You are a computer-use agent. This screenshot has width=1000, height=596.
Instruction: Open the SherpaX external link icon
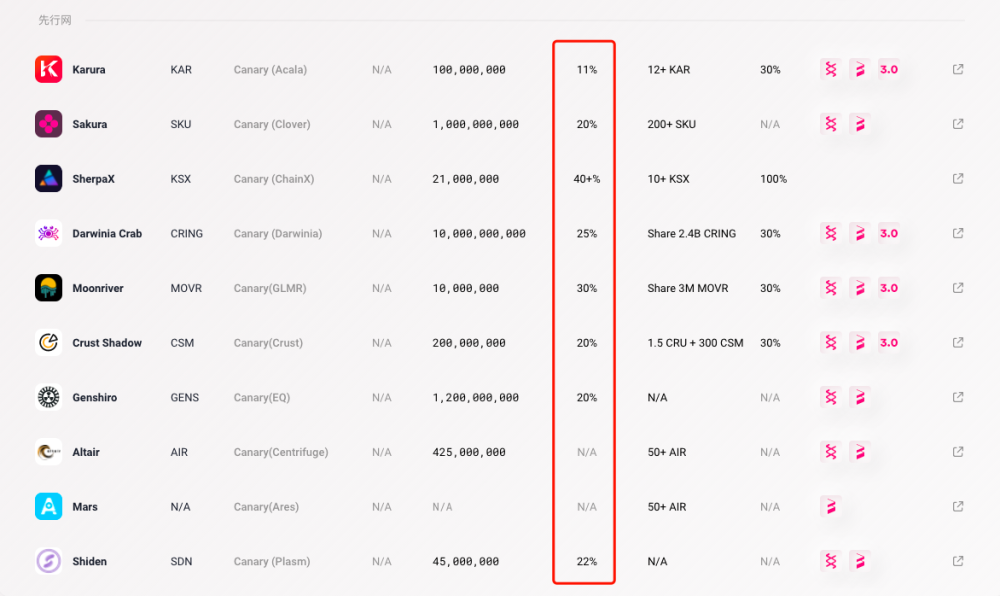(958, 178)
